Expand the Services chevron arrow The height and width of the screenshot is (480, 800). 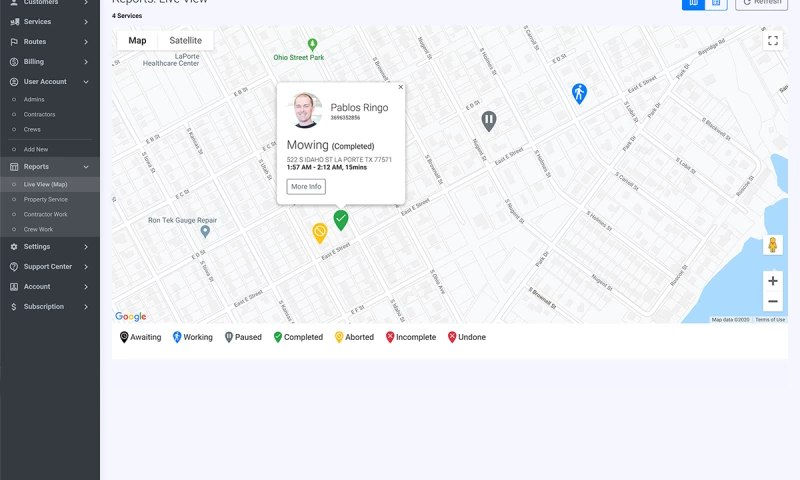tap(86, 22)
